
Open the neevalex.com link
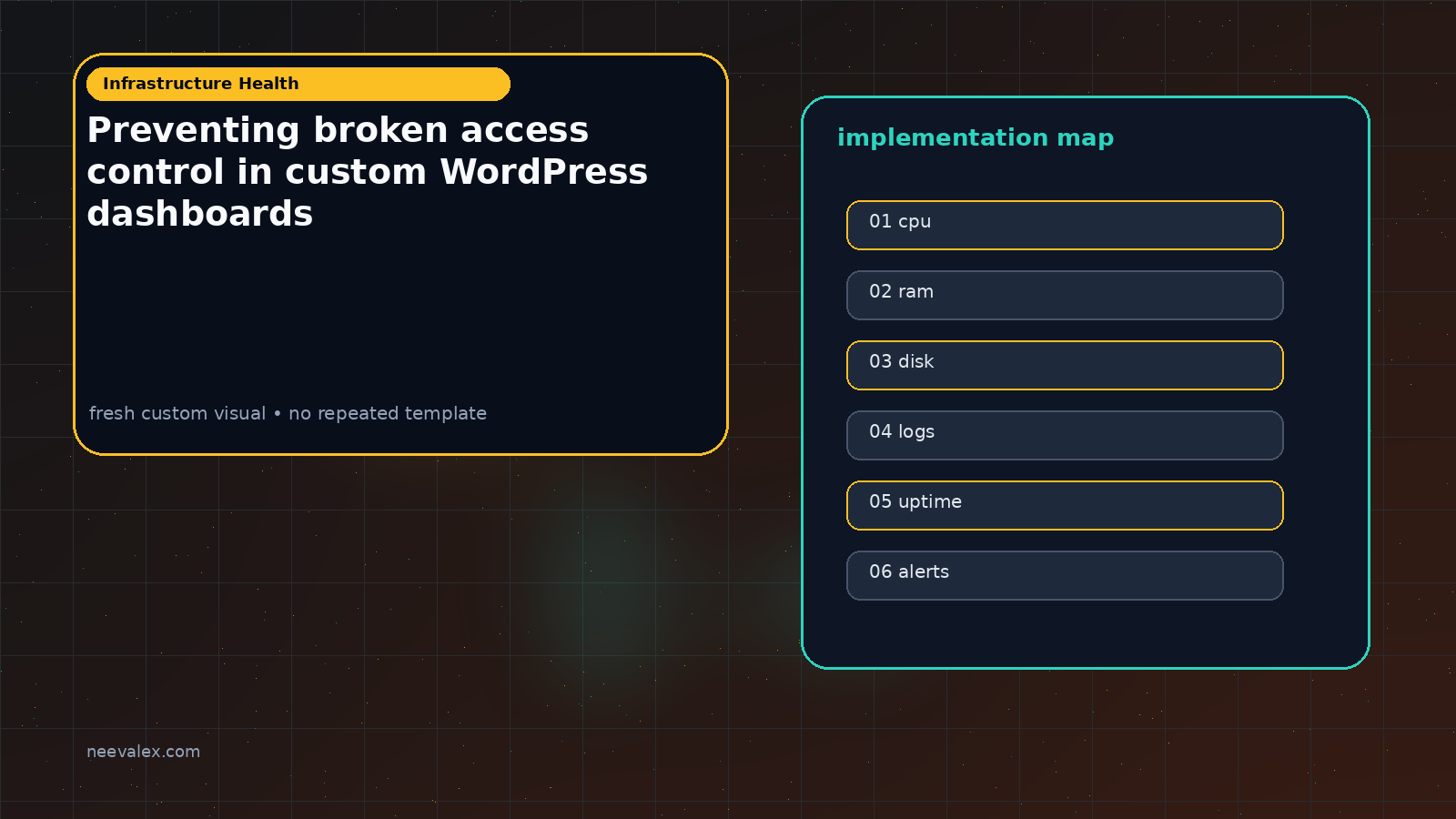(143, 752)
